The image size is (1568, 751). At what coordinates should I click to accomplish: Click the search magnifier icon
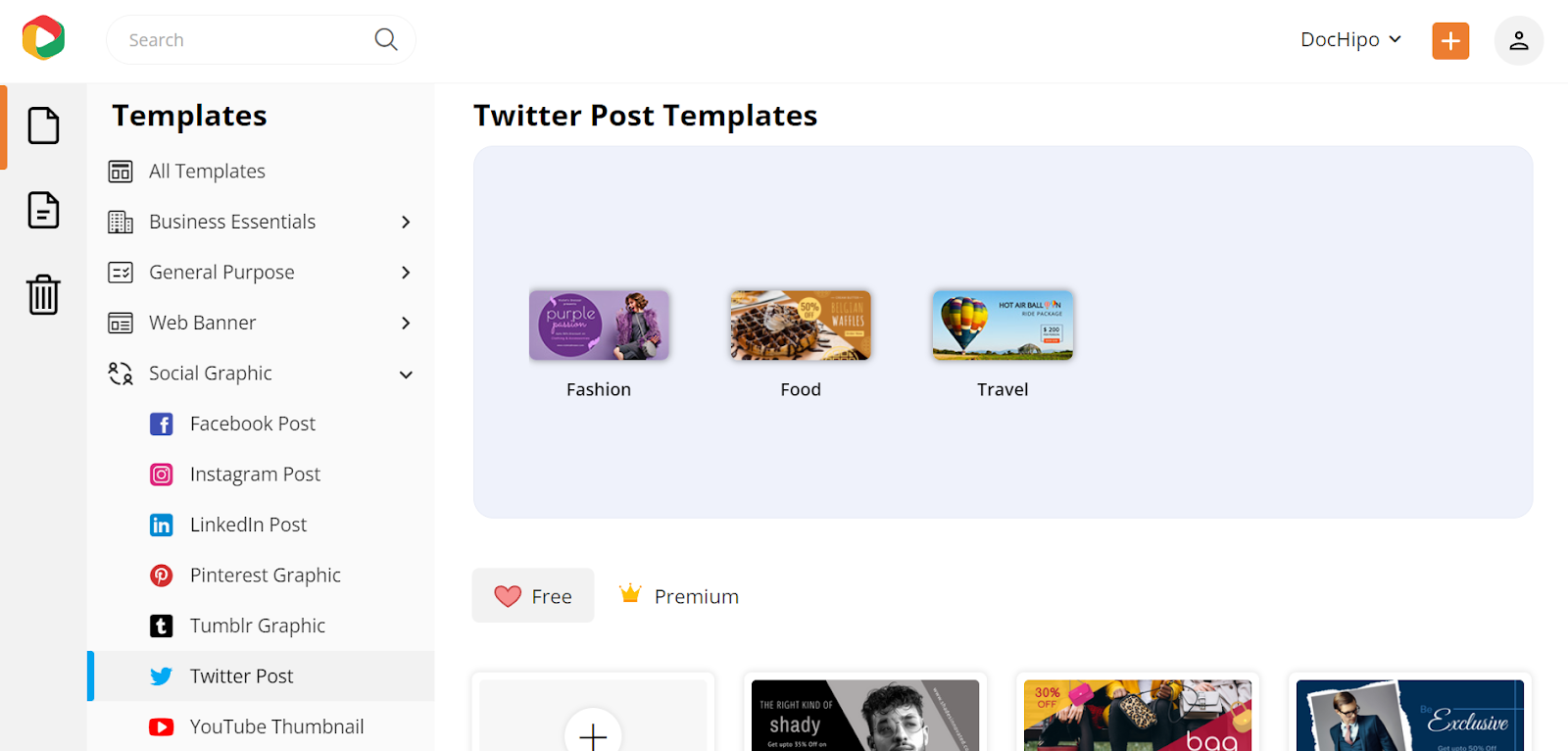tap(386, 39)
